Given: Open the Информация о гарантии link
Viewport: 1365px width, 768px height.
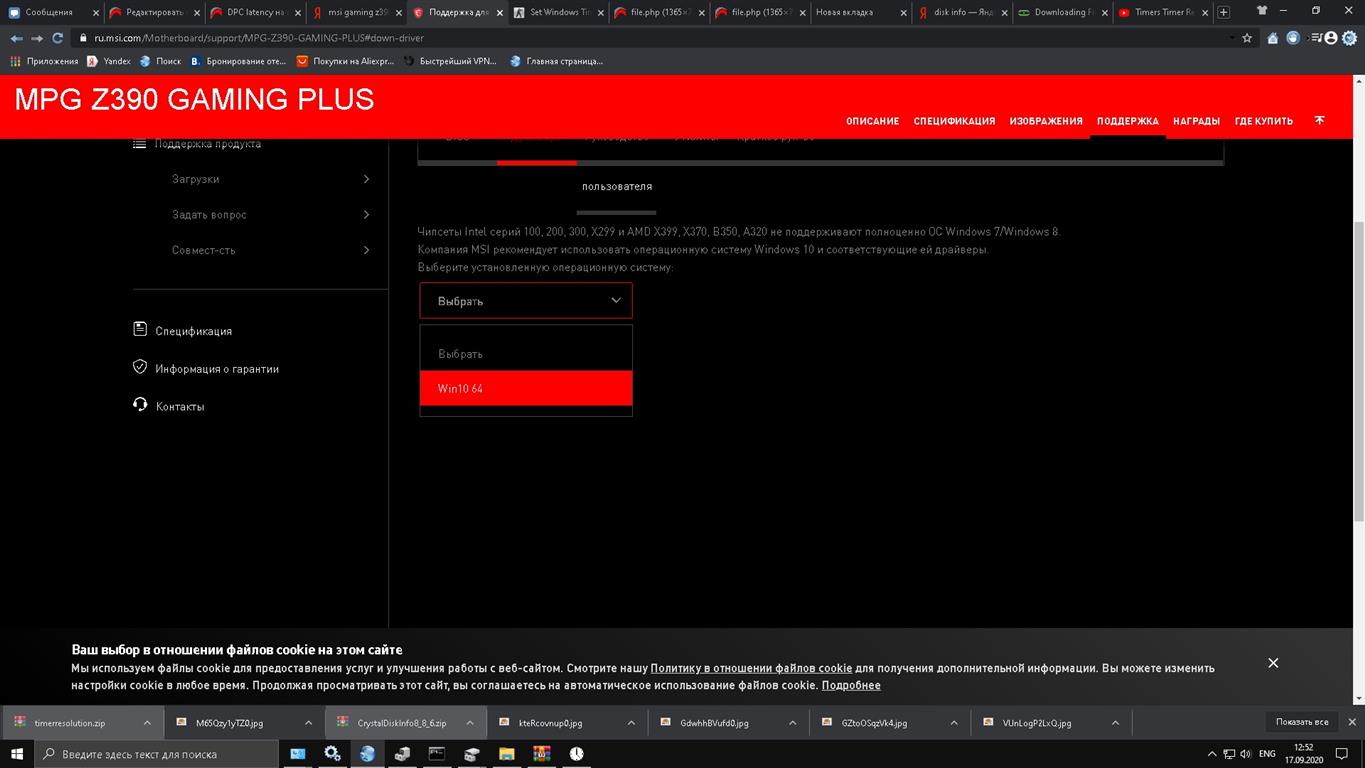Looking at the screenshot, I should click(217, 369).
